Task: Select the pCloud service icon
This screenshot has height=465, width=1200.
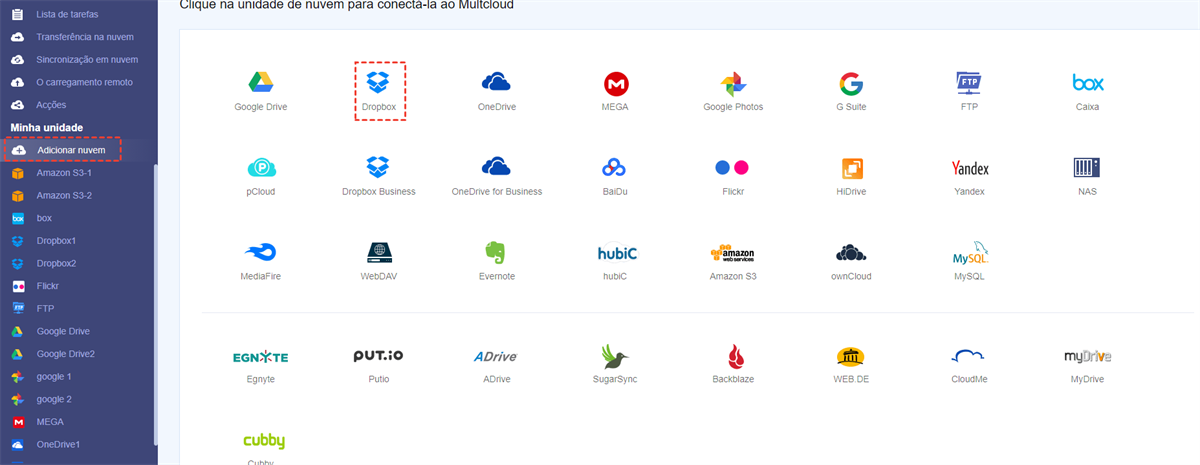Action: (261, 167)
